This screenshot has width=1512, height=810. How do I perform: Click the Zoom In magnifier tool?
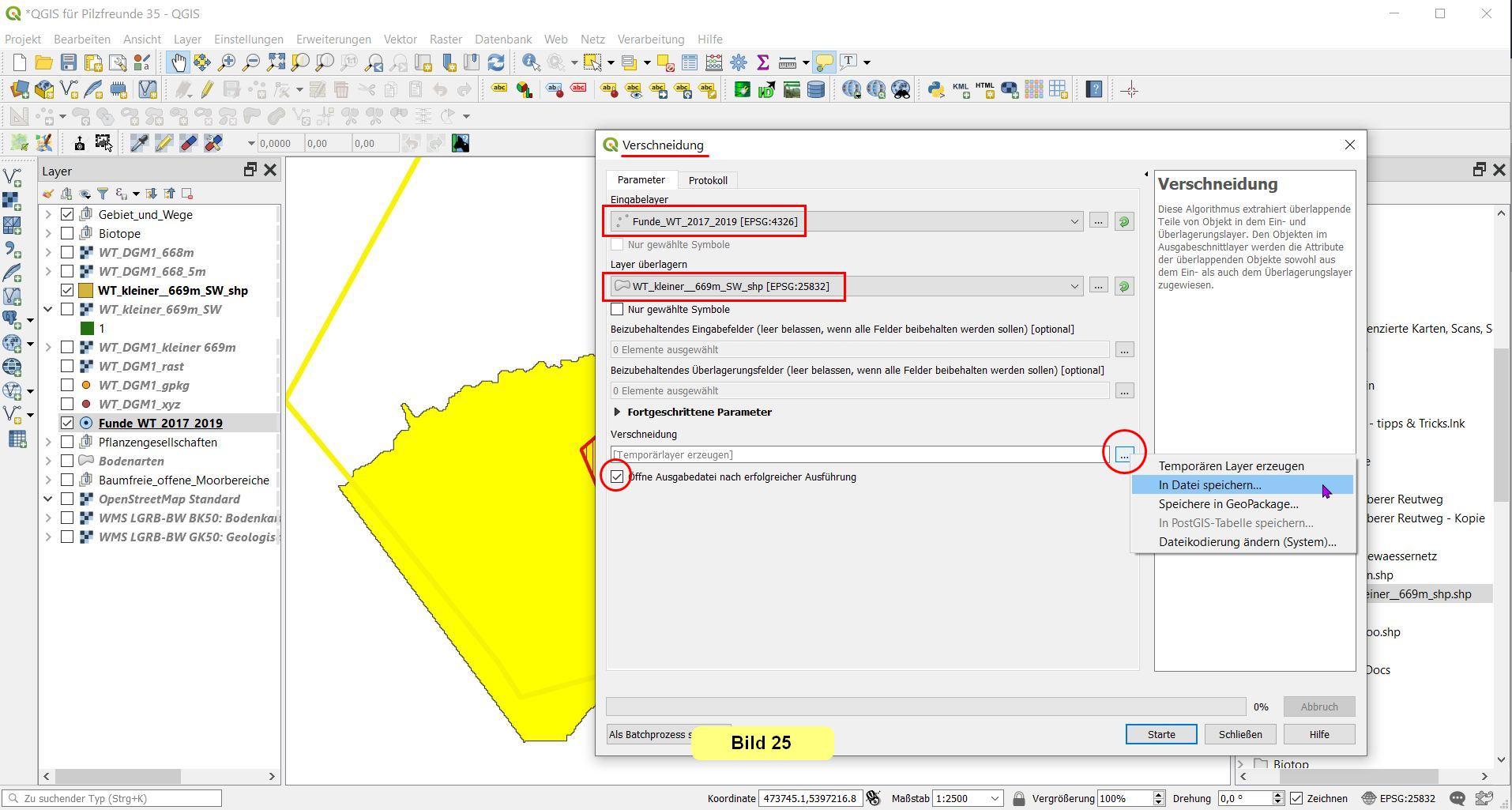(227, 62)
